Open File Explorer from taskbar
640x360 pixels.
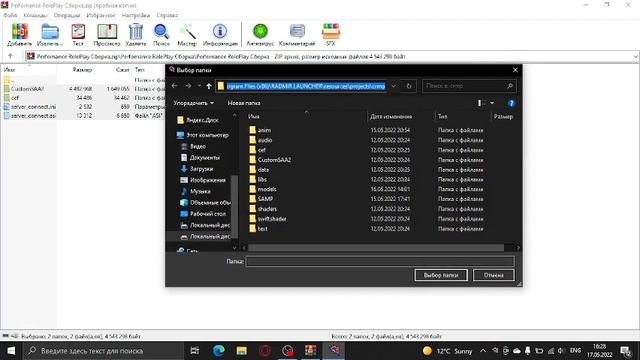[x=242, y=351]
